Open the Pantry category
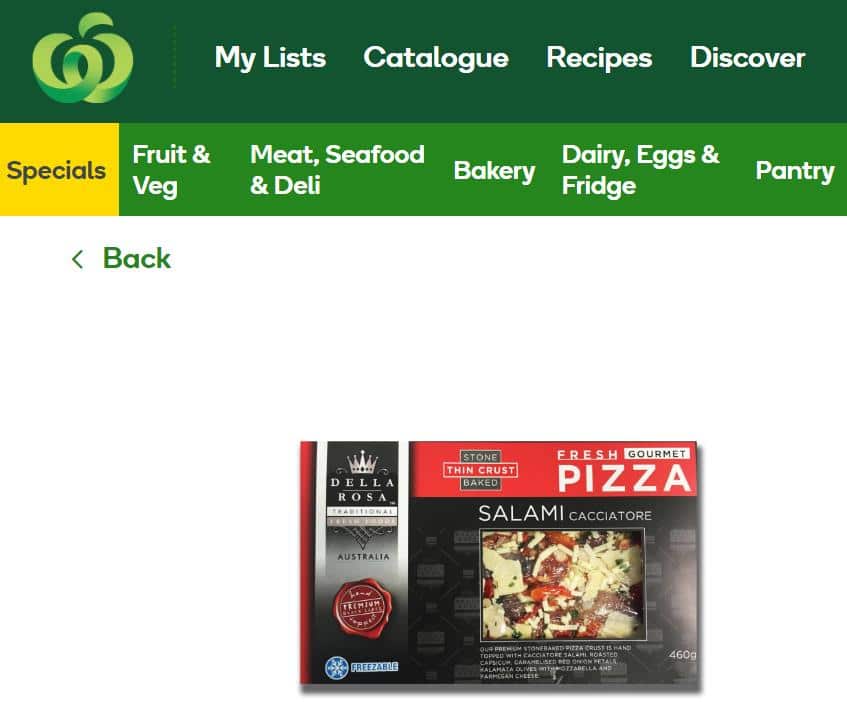847x702 pixels. tap(795, 171)
